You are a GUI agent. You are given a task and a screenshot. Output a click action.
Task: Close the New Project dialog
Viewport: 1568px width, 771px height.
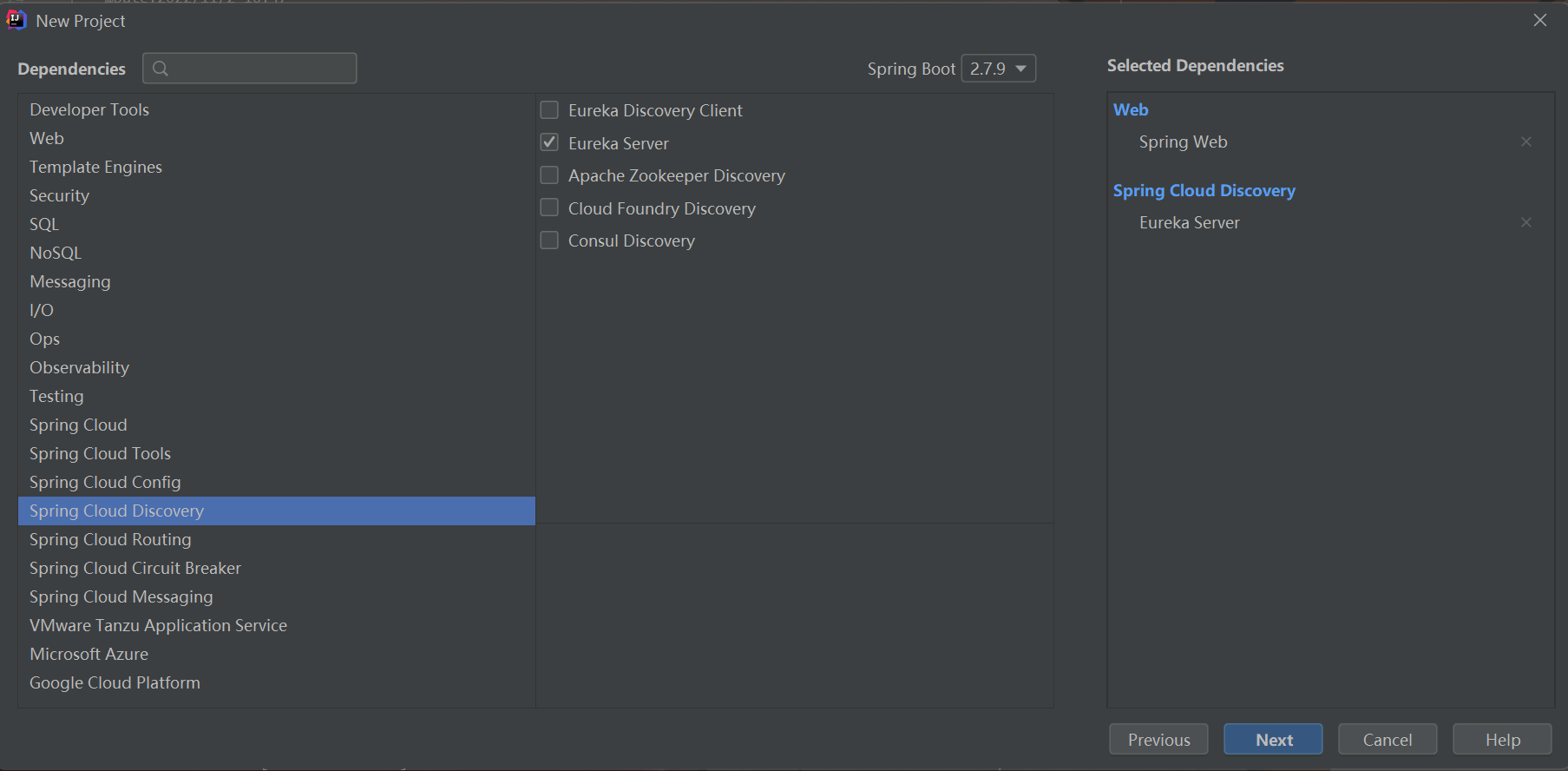click(1539, 20)
